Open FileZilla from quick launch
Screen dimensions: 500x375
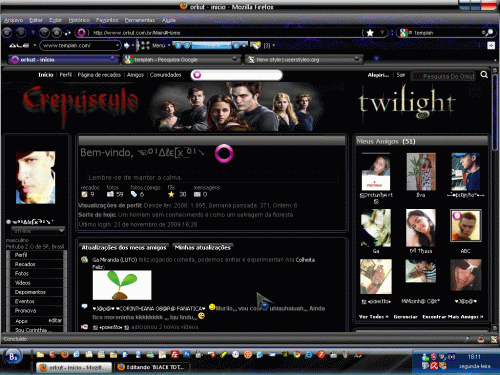tap(174, 355)
